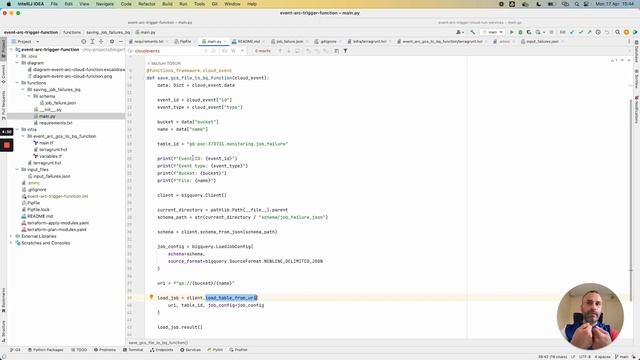Hide the Project panel with minus icon
The image size is (640, 360).
(x=120, y=41)
